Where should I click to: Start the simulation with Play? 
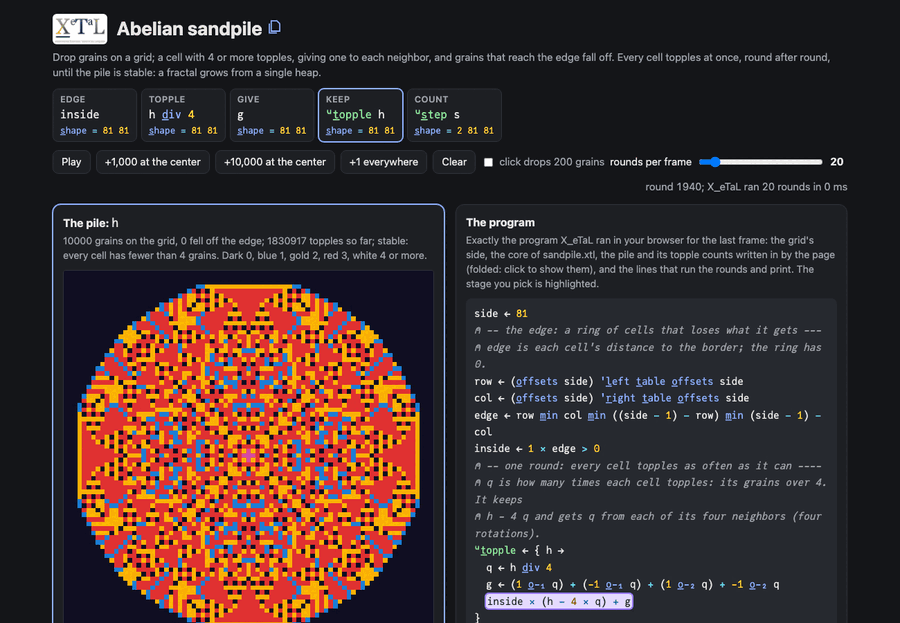click(71, 162)
